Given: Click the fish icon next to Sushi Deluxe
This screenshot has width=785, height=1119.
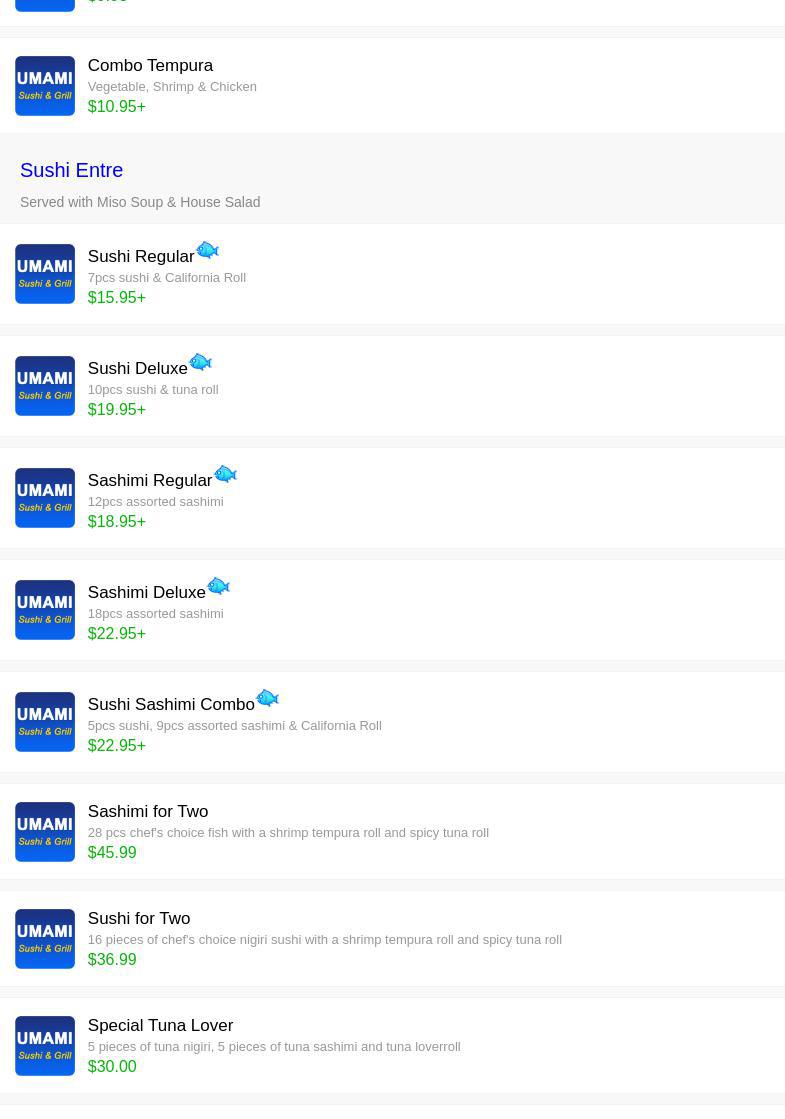Looking at the screenshot, I should click(201, 362).
